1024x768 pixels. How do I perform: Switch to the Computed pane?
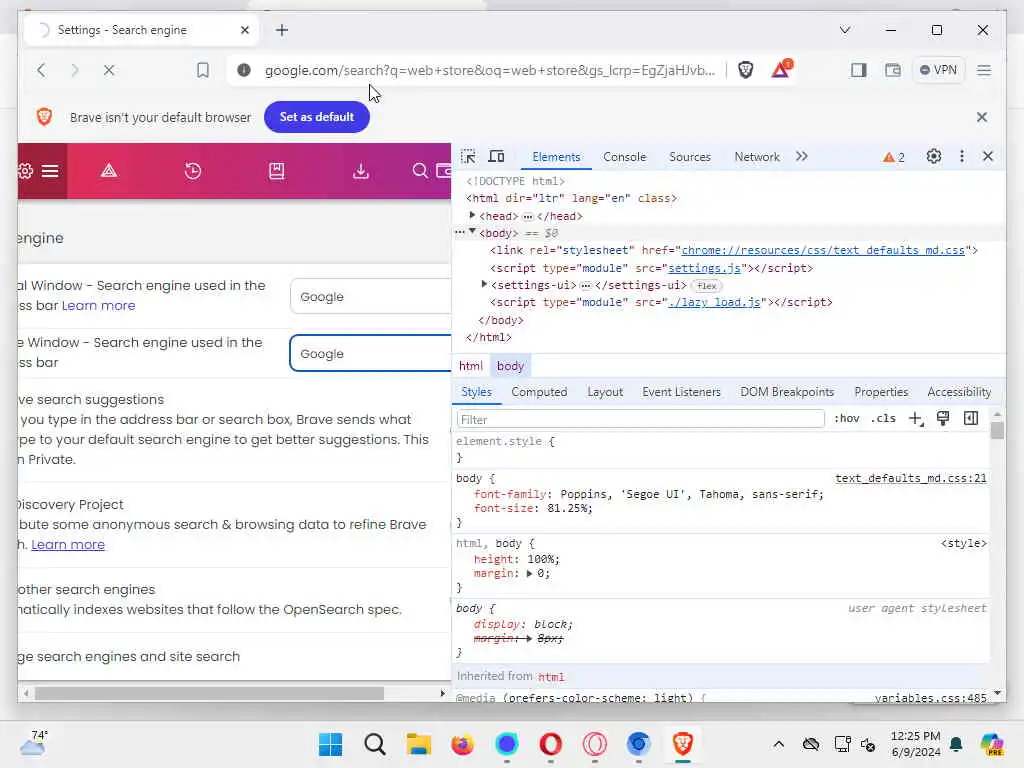[x=539, y=392]
